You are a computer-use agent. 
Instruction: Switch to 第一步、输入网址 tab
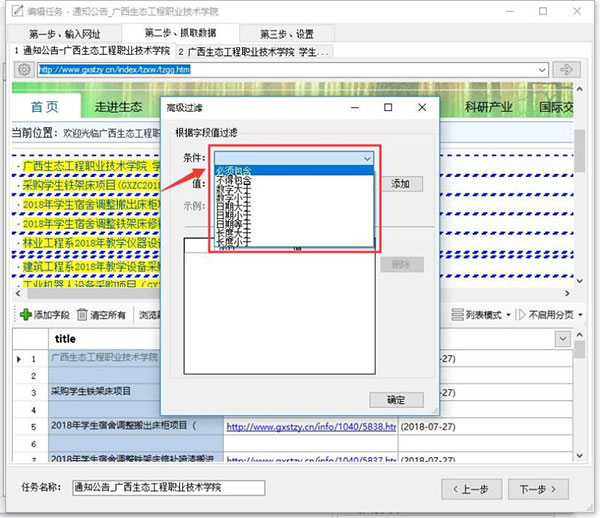pyautogui.click(x=65, y=34)
